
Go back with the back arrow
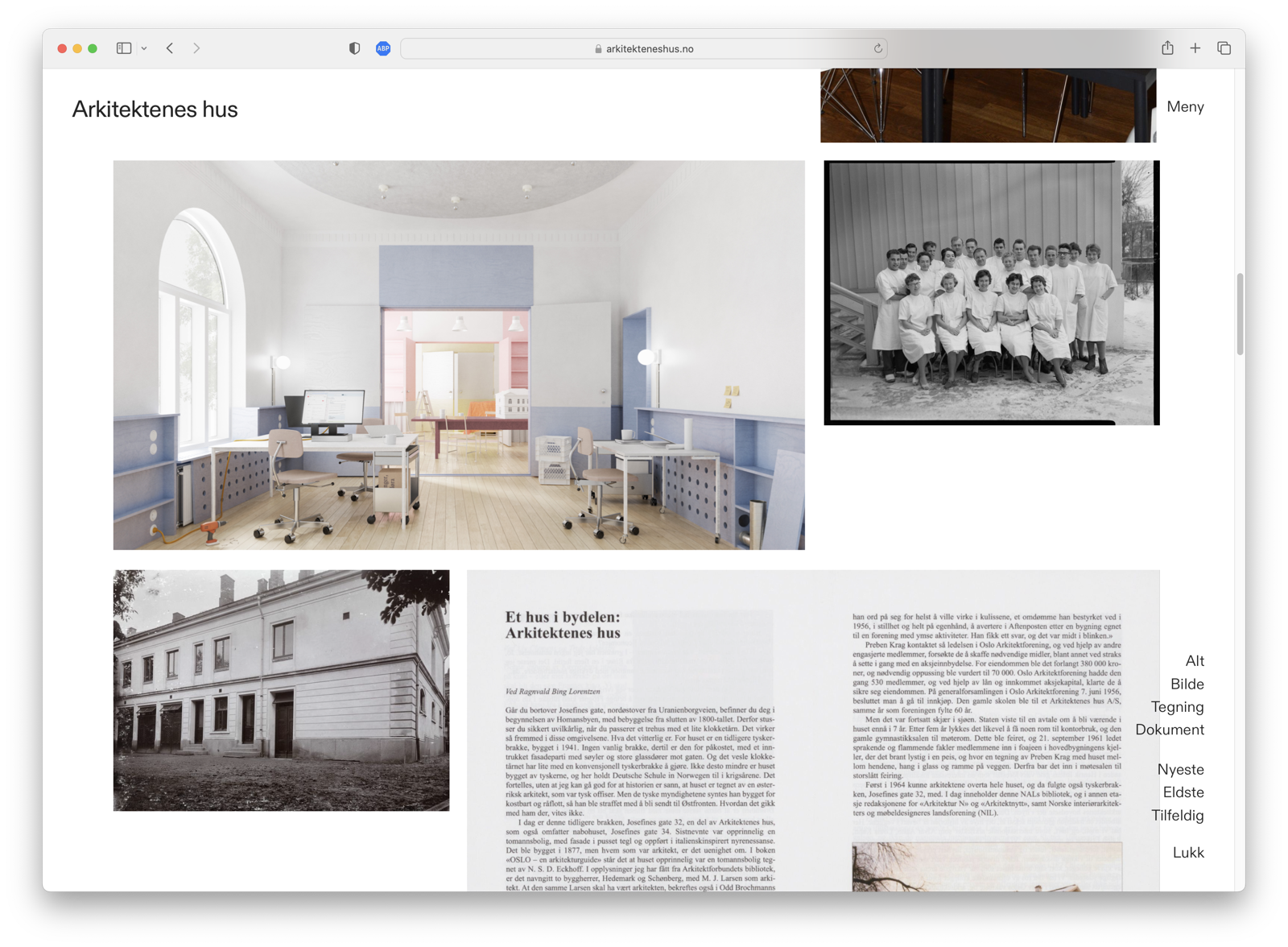click(x=170, y=48)
